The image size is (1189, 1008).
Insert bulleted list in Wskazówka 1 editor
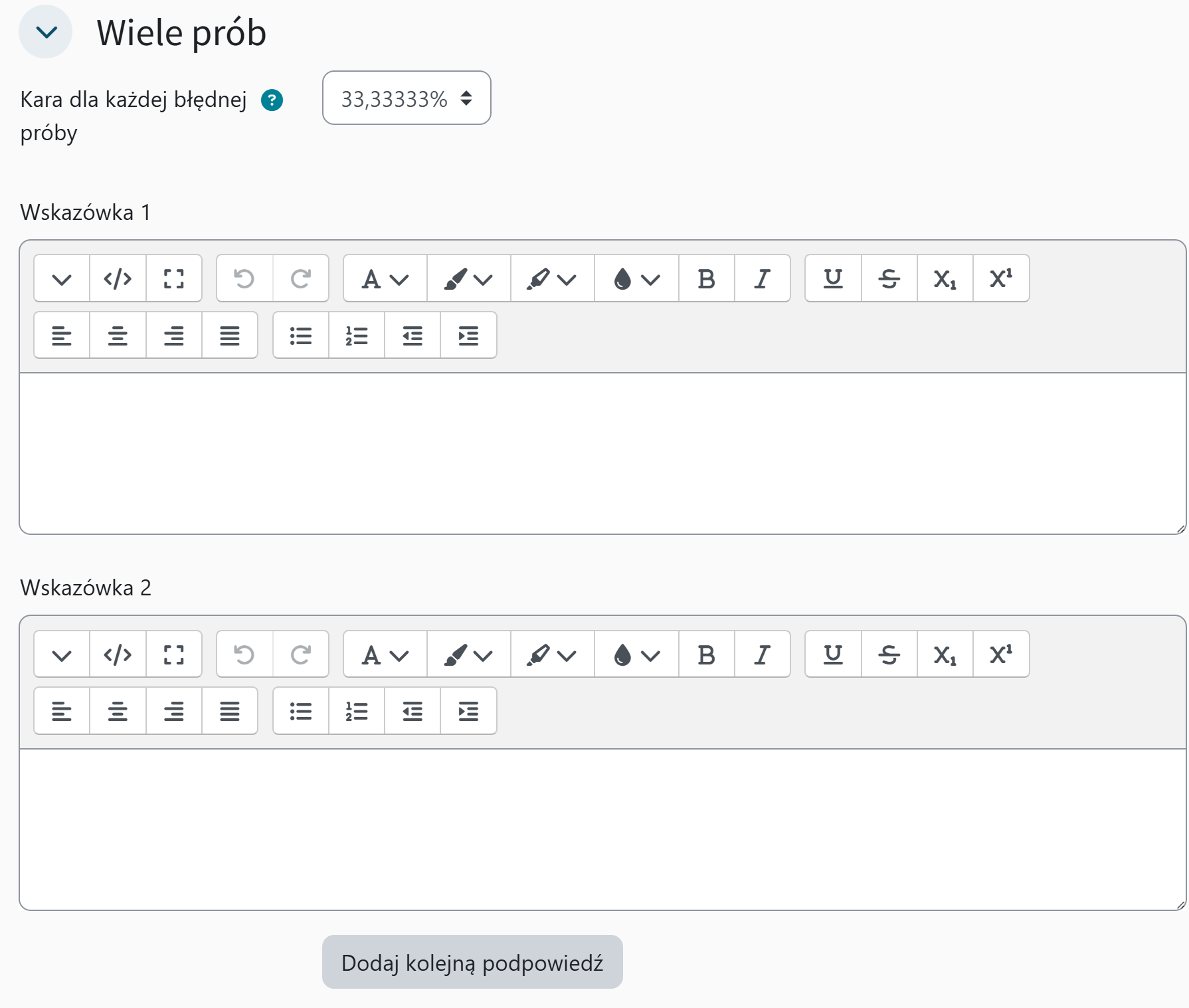[x=301, y=336]
